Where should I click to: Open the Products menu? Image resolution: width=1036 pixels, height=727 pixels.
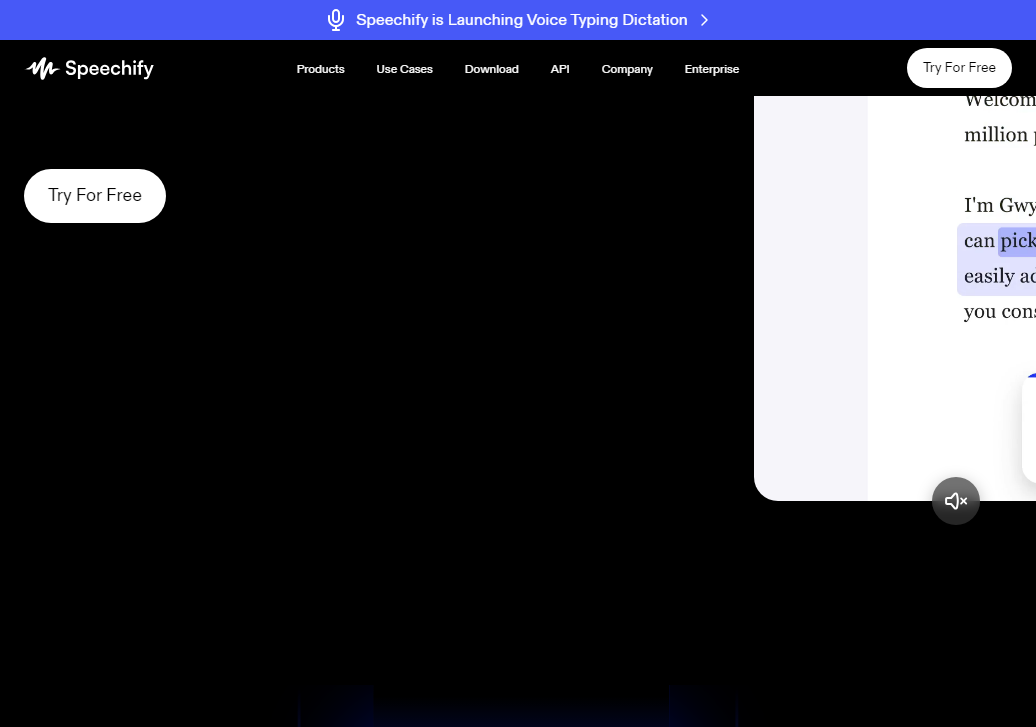[x=320, y=69]
